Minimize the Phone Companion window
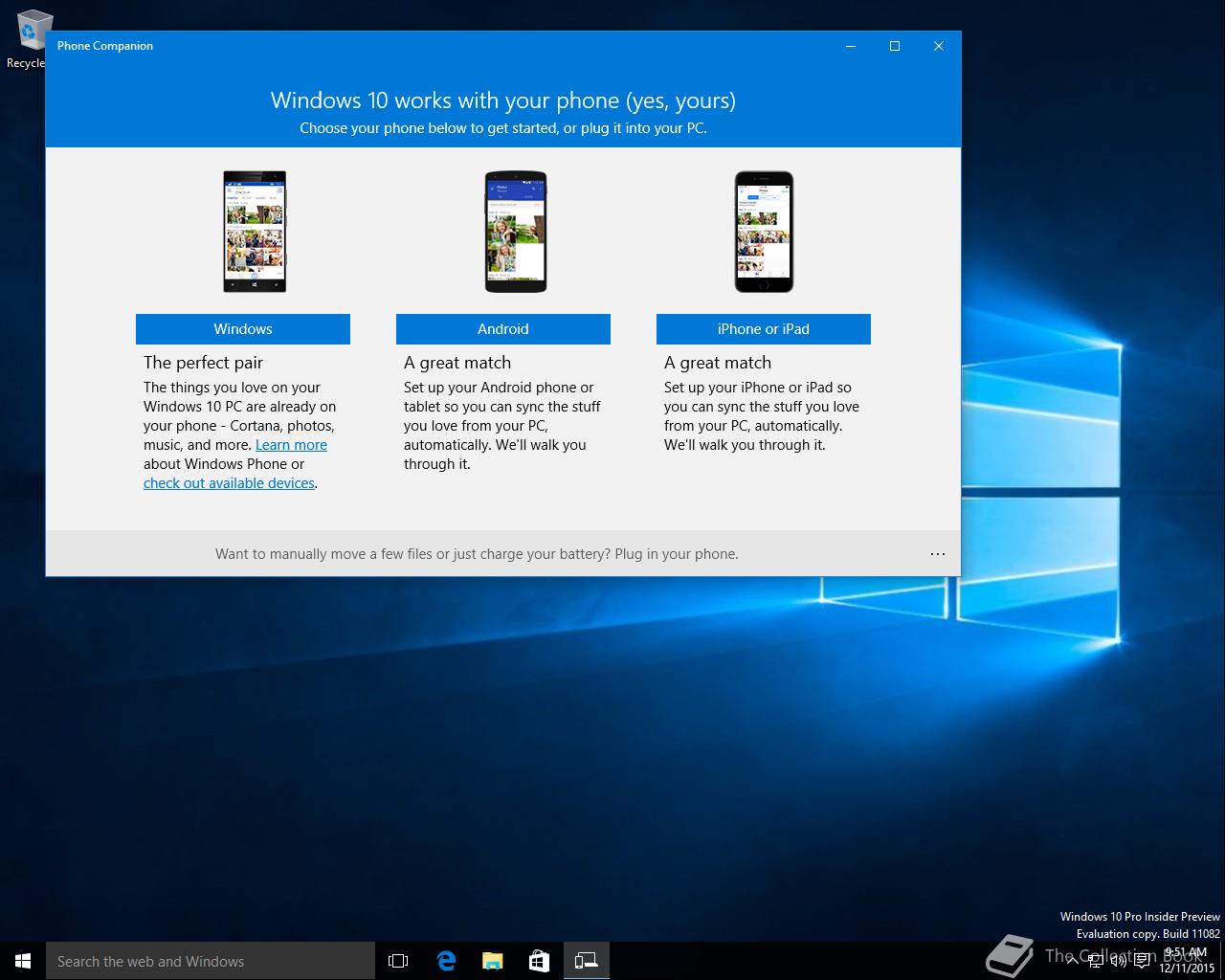The width and height of the screenshot is (1225, 980). pos(851,46)
